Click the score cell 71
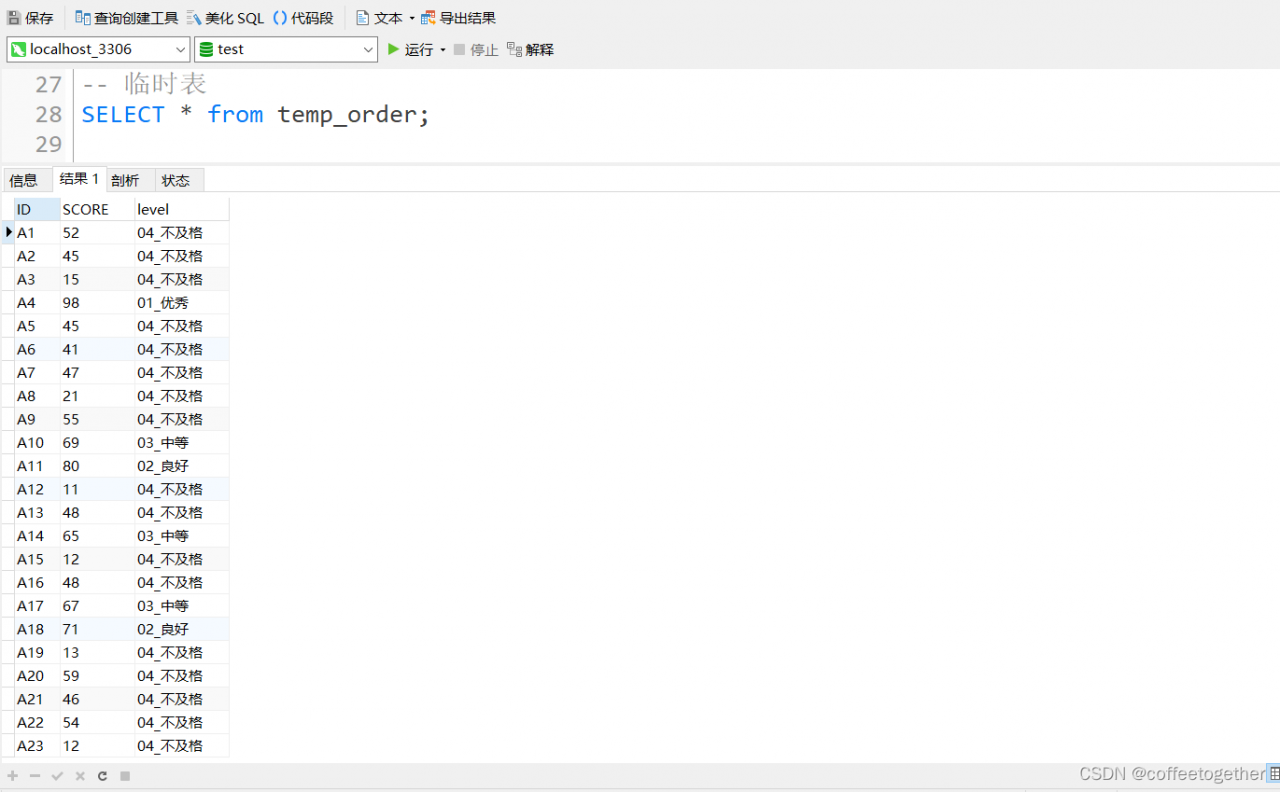Image resolution: width=1280 pixels, height=792 pixels. [97, 629]
